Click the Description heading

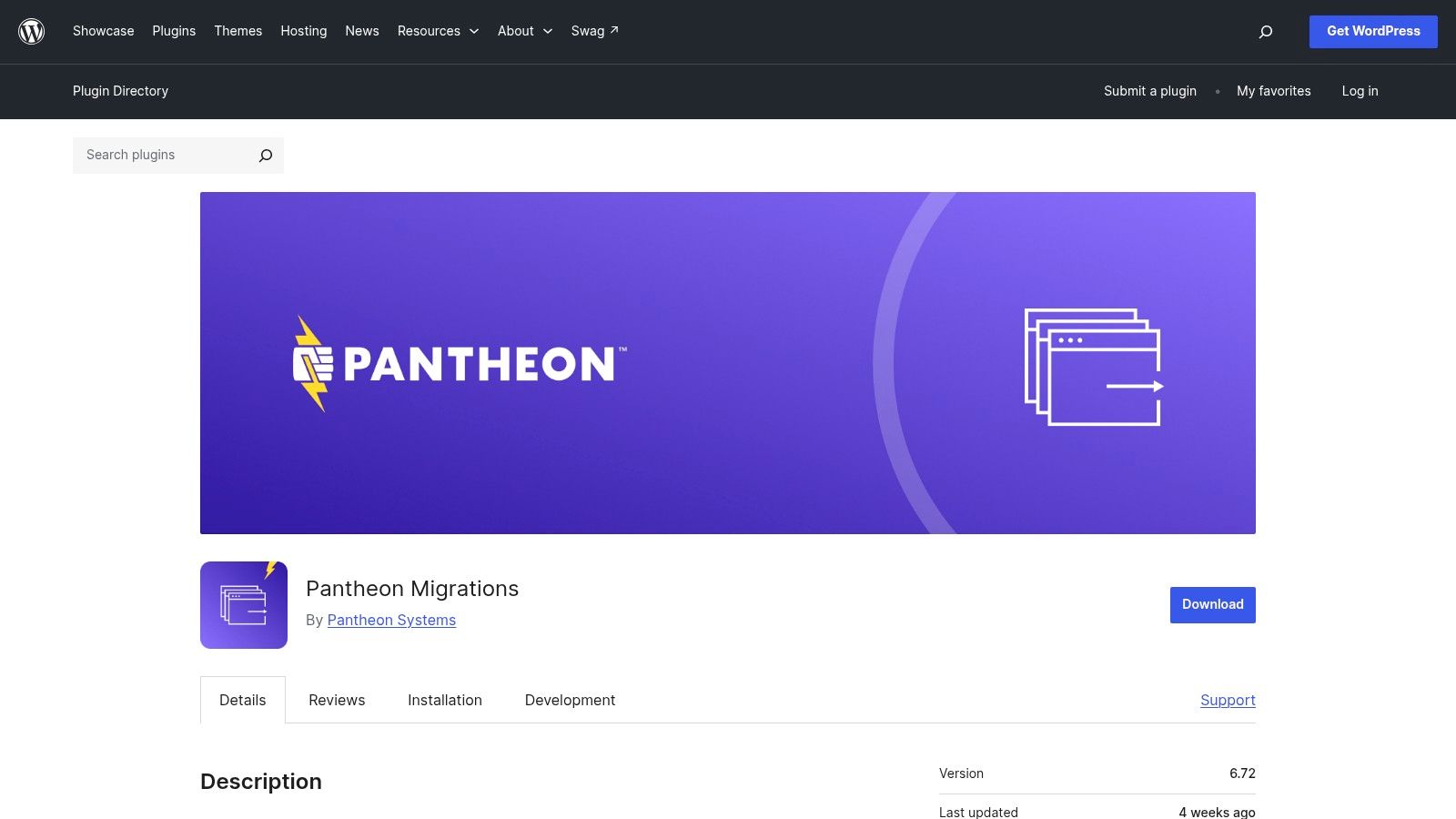(x=261, y=782)
